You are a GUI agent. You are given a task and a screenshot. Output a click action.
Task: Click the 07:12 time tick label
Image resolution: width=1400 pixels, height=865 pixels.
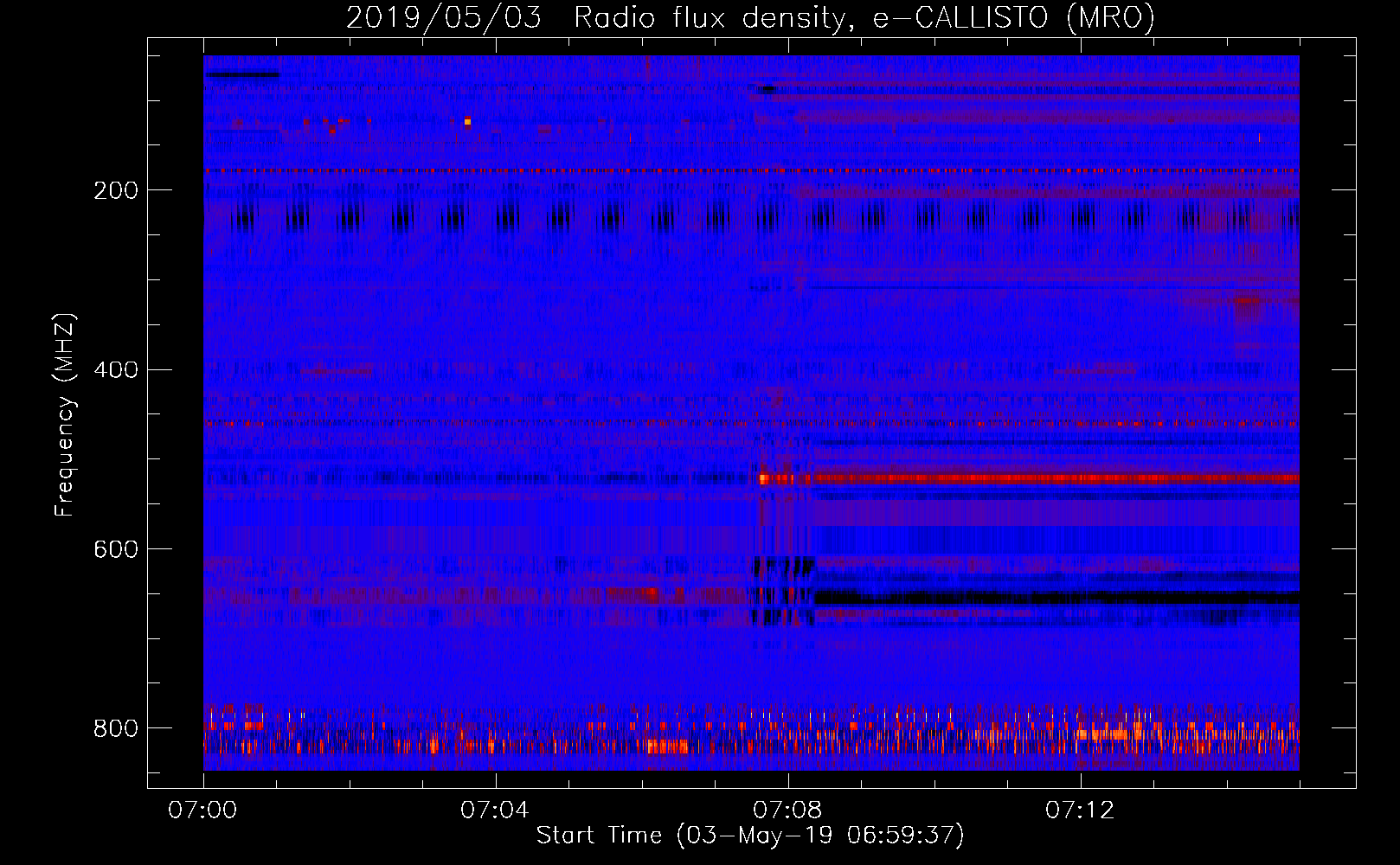coord(1080,811)
